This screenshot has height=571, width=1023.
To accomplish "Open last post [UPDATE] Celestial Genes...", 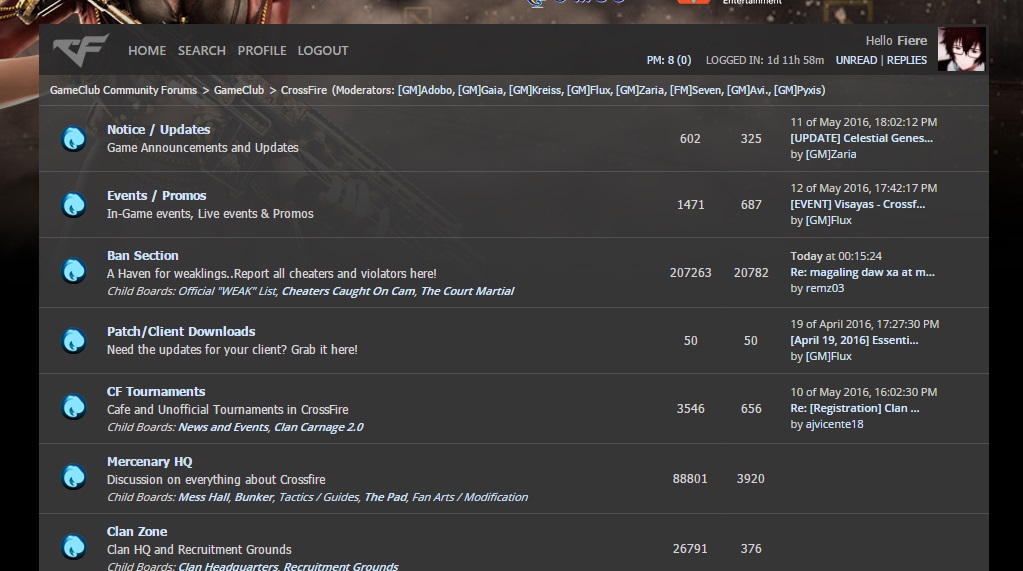I will point(861,138).
